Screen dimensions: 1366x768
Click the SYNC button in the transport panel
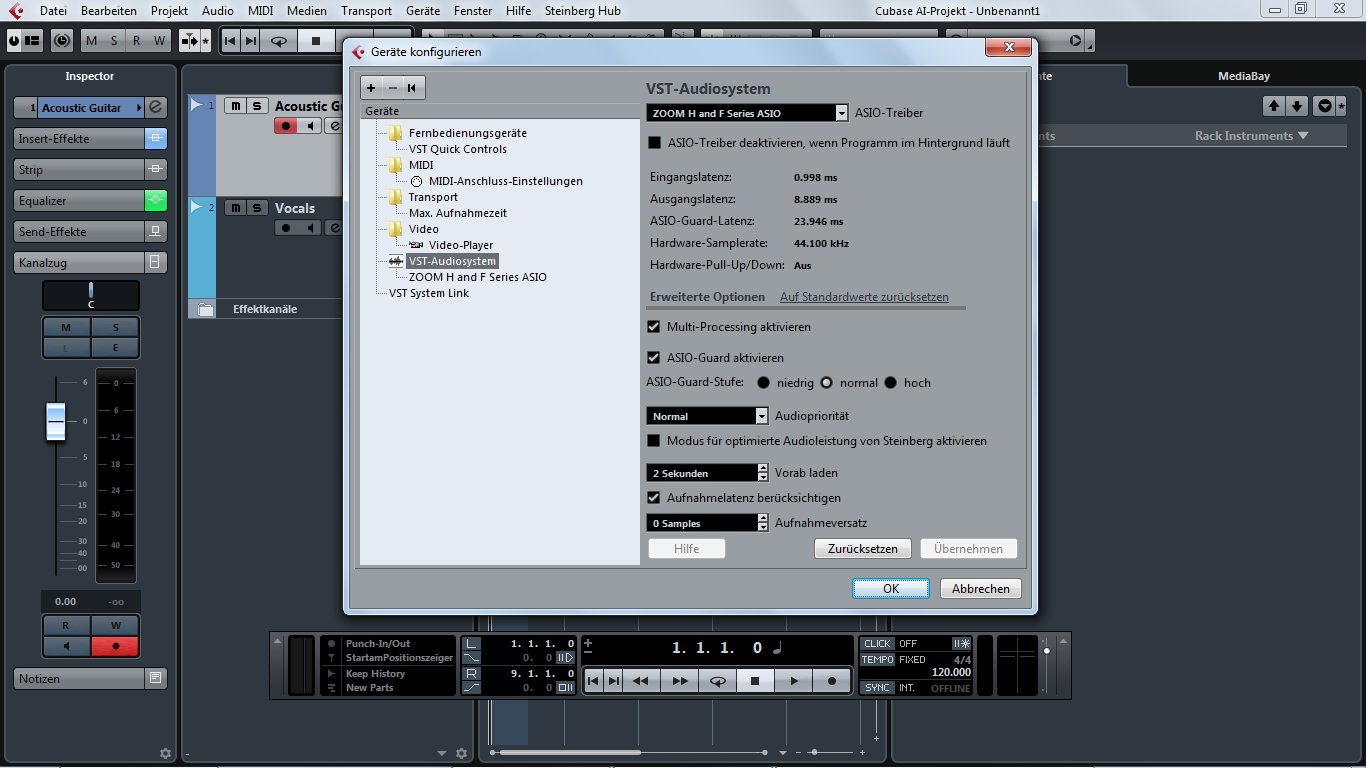pyautogui.click(x=877, y=688)
